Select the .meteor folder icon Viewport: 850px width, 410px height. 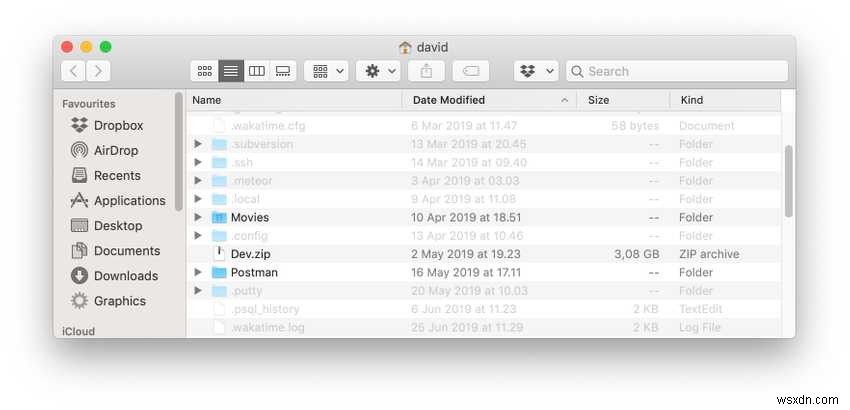pos(219,181)
